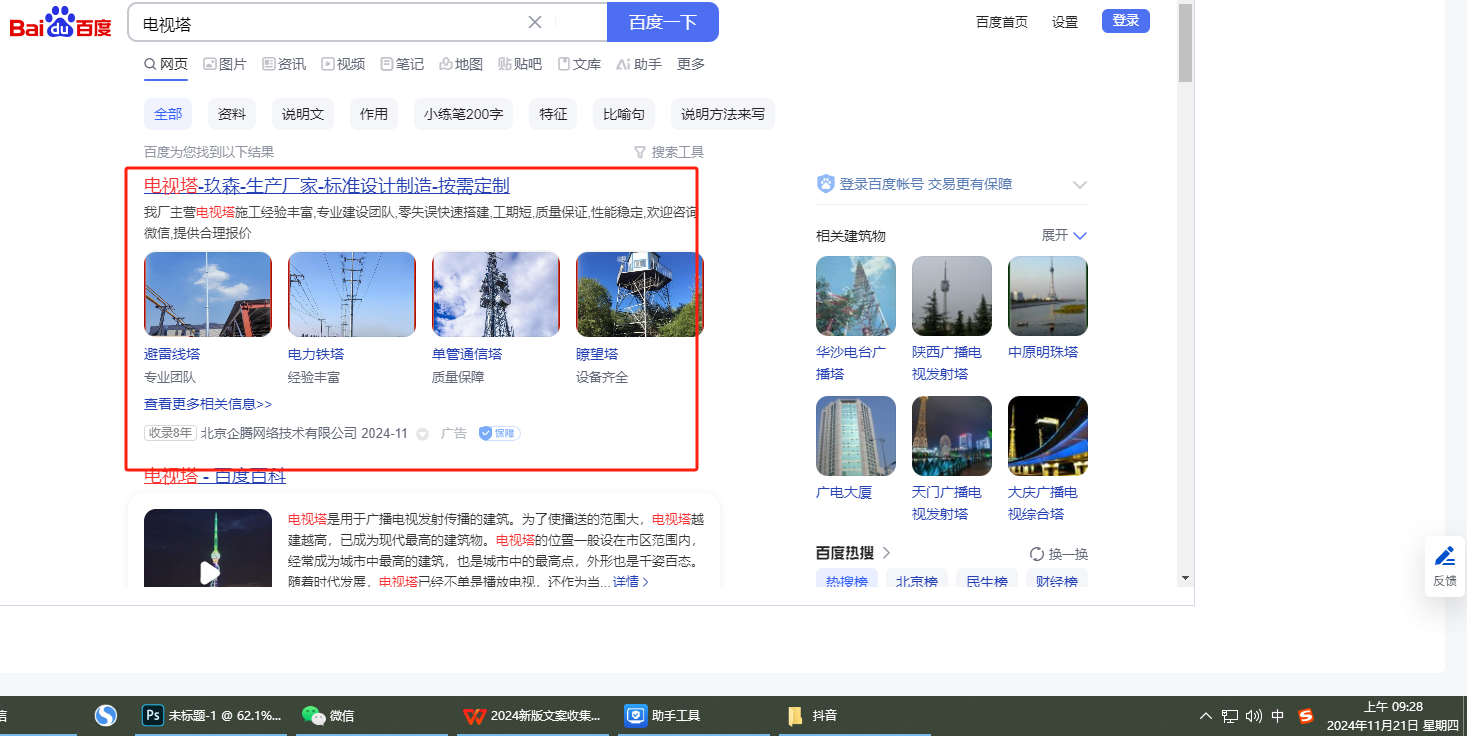Play the 百度百科 video thumbnail
The width and height of the screenshot is (1467, 736).
point(208,548)
